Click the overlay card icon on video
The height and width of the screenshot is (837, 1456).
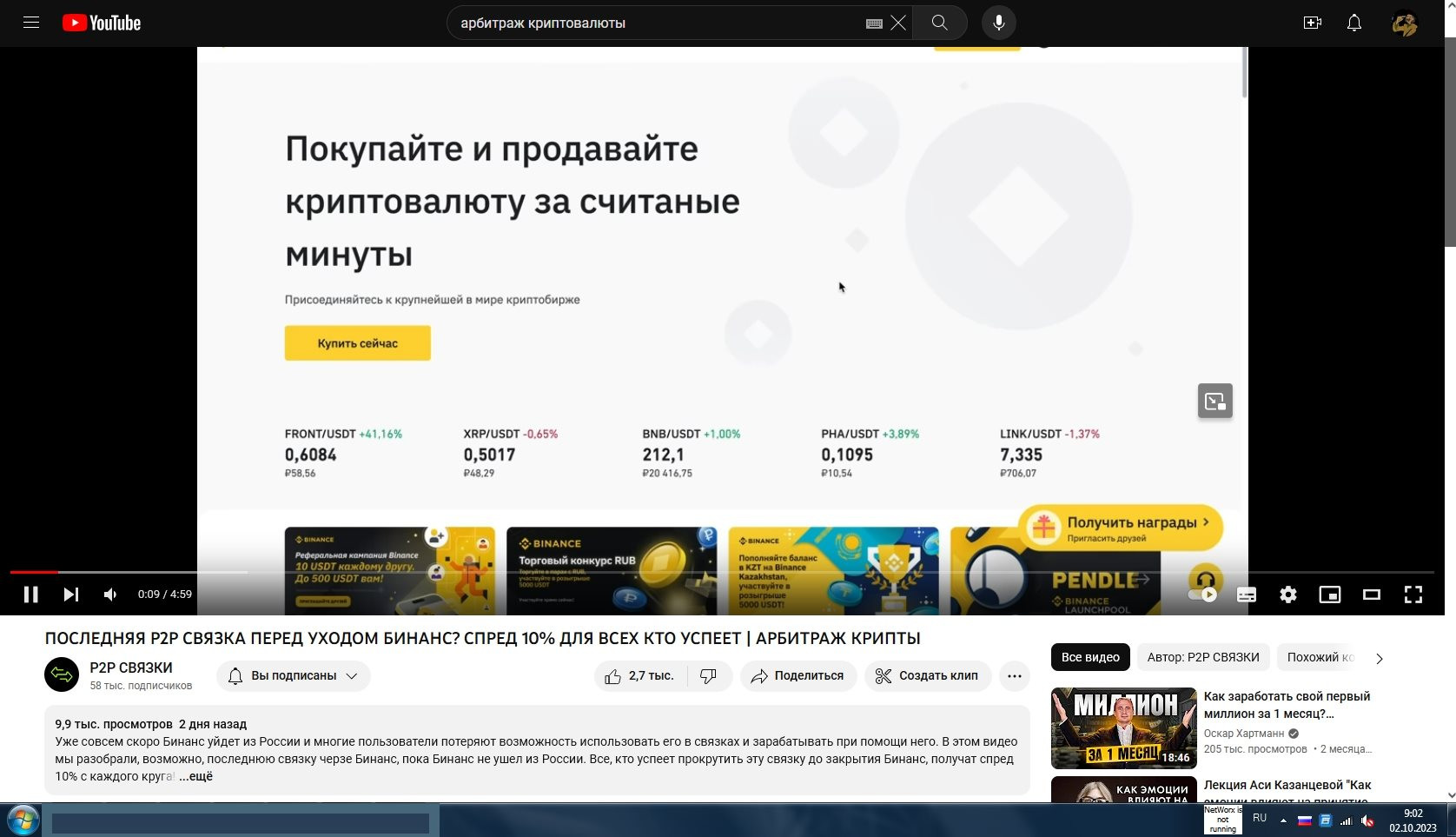click(1215, 401)
